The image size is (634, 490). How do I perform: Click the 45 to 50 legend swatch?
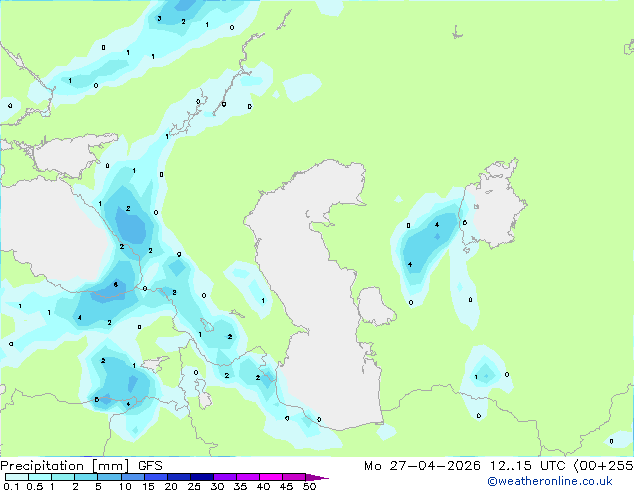tap(294, 477)
